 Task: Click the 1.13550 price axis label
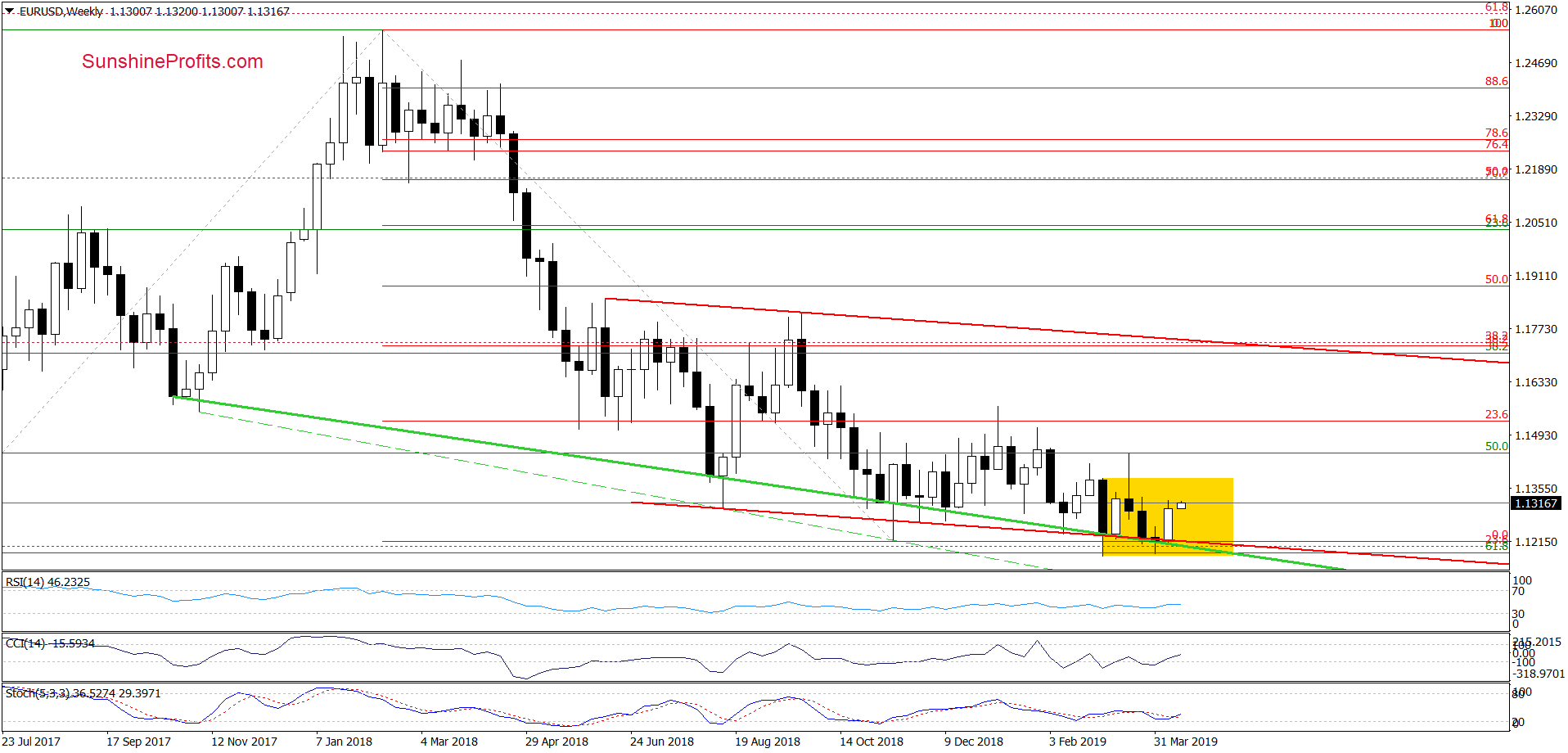click(1536, 489)
